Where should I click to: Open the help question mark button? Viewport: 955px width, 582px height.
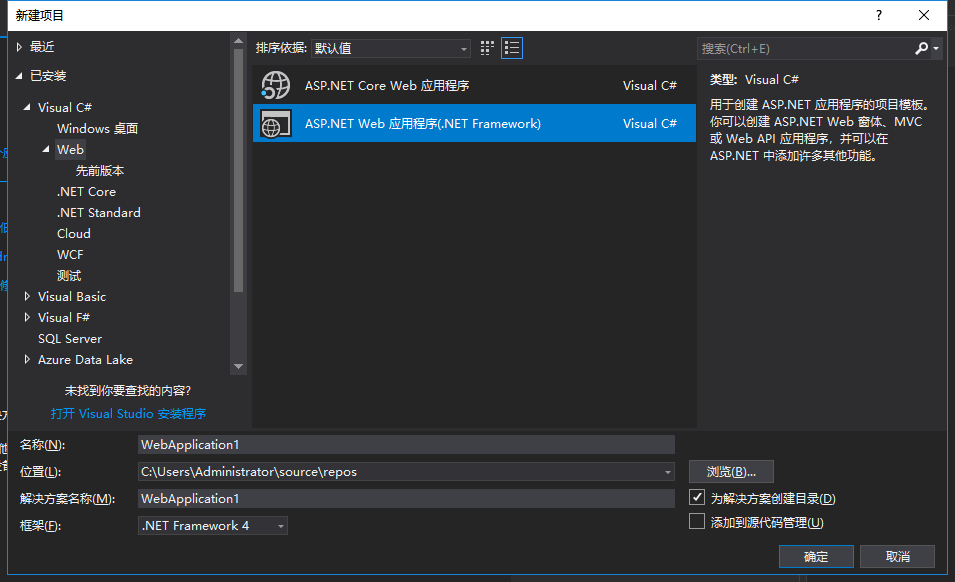(879, 15)
